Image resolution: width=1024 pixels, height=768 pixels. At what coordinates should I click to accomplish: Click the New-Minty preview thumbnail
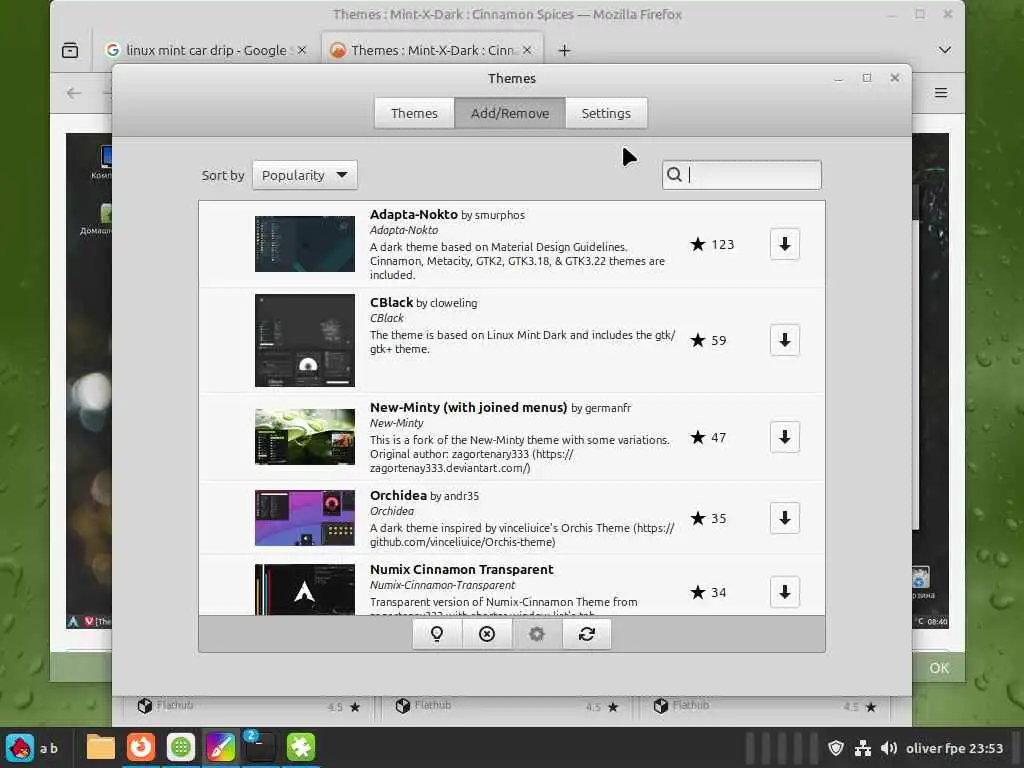(x=305, y=437)
